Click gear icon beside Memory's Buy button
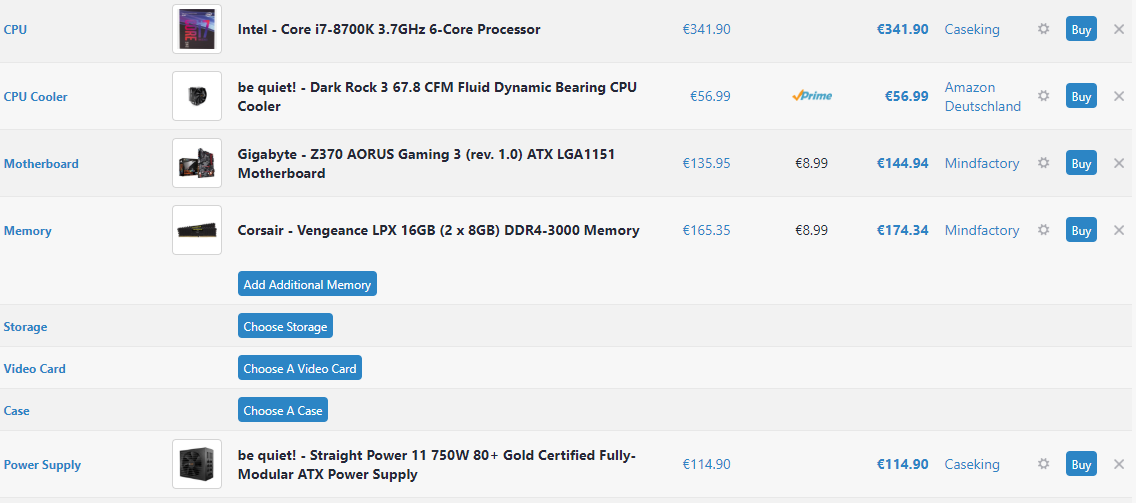This screenshot has height=503, width=1136. (x=1043, y=230)
